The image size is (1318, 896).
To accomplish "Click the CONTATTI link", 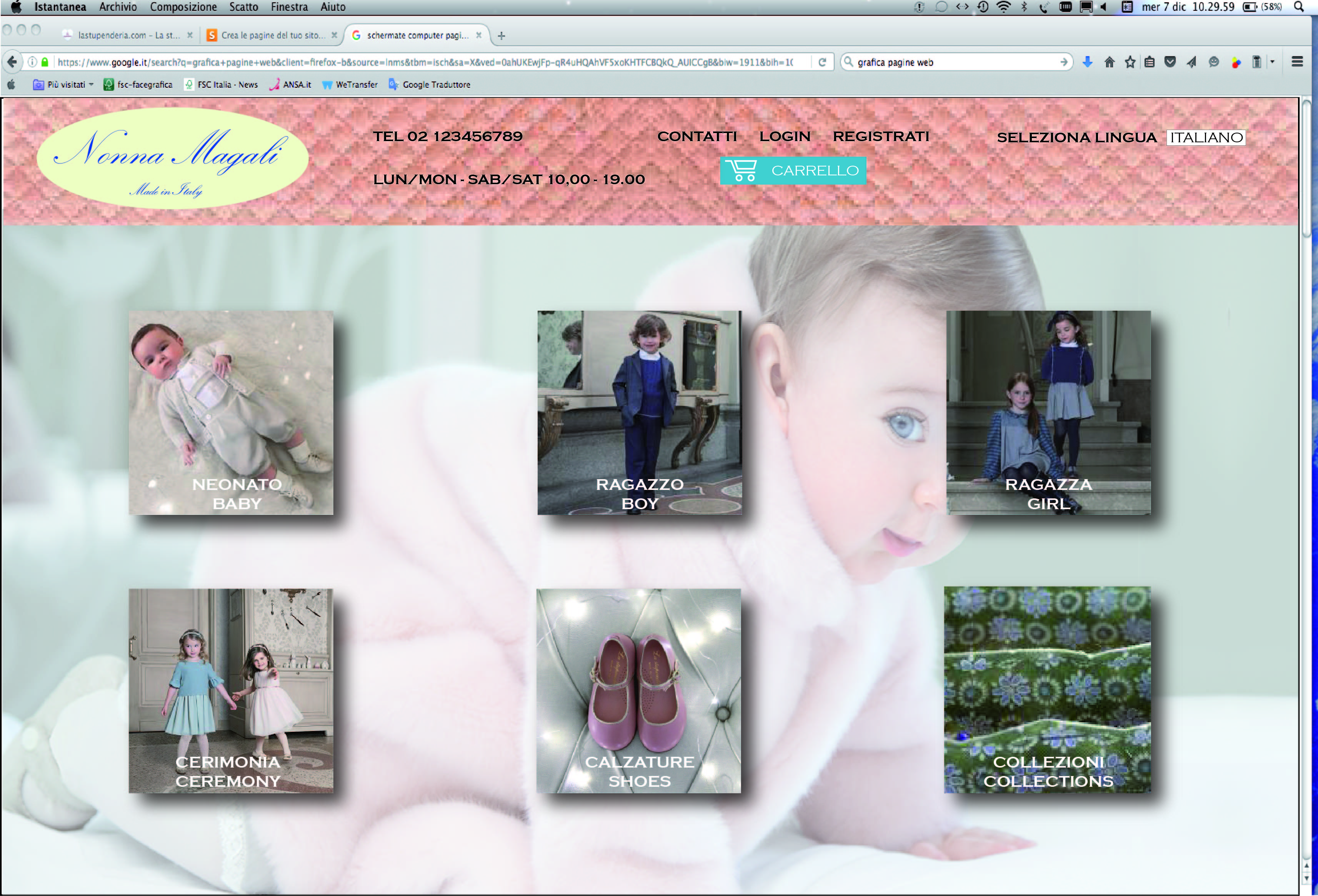I will pos(696,136).
